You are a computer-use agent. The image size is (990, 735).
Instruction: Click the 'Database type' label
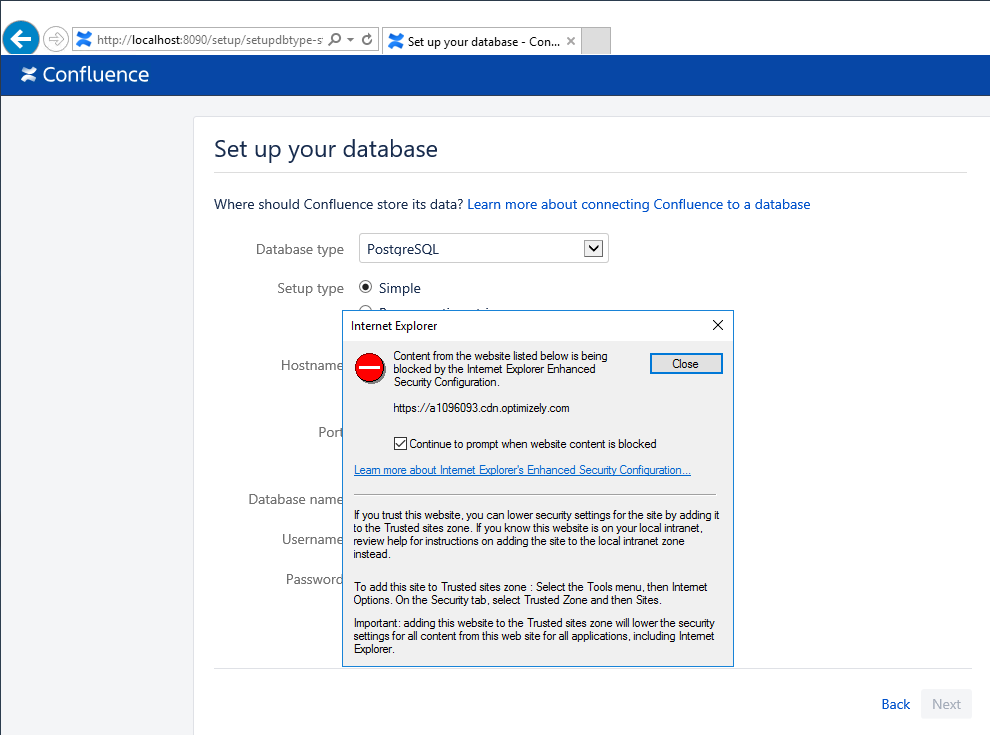coord(300,249)
